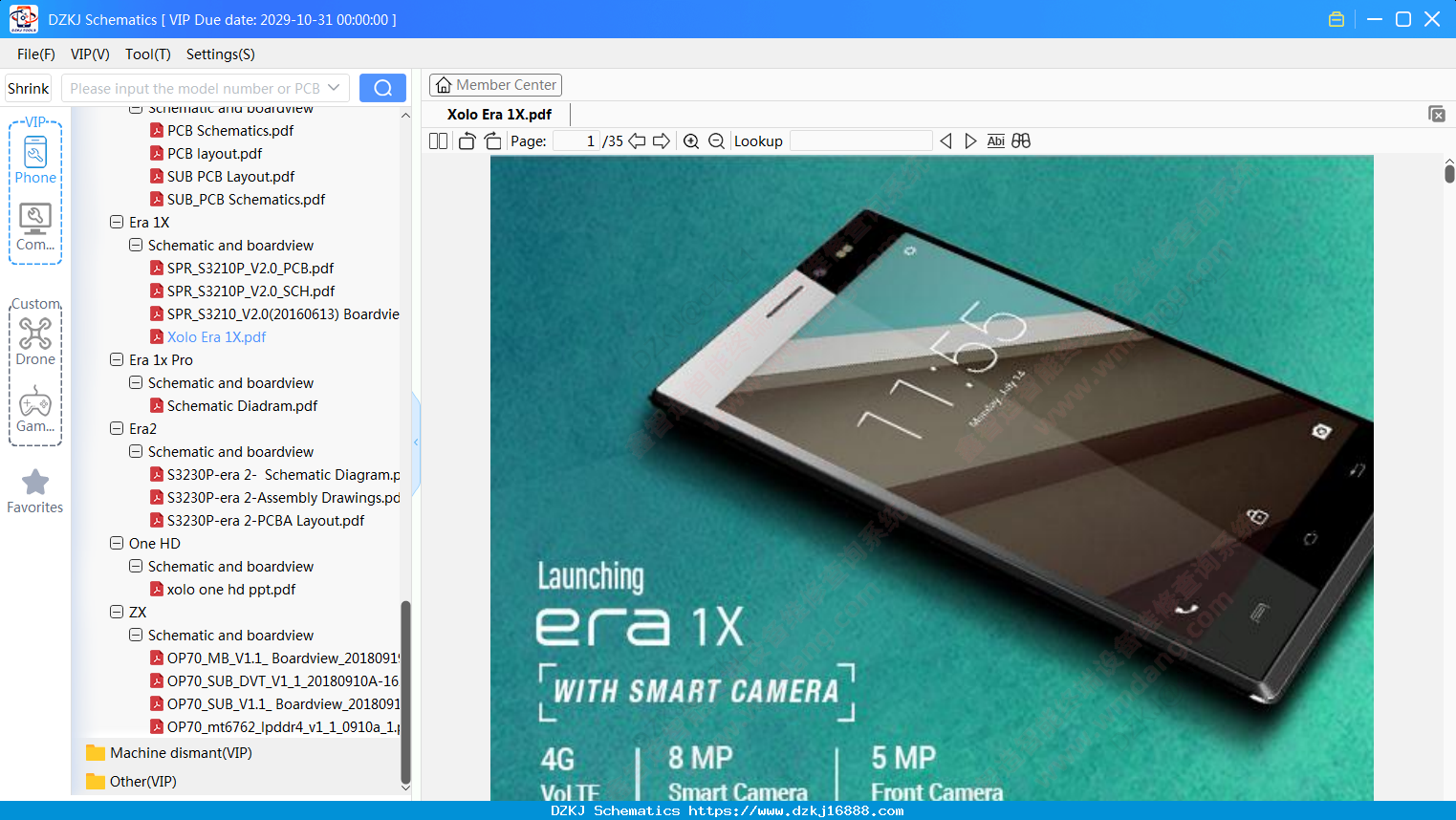
Task: Click the Lookup text field
Action: (860, 141)
